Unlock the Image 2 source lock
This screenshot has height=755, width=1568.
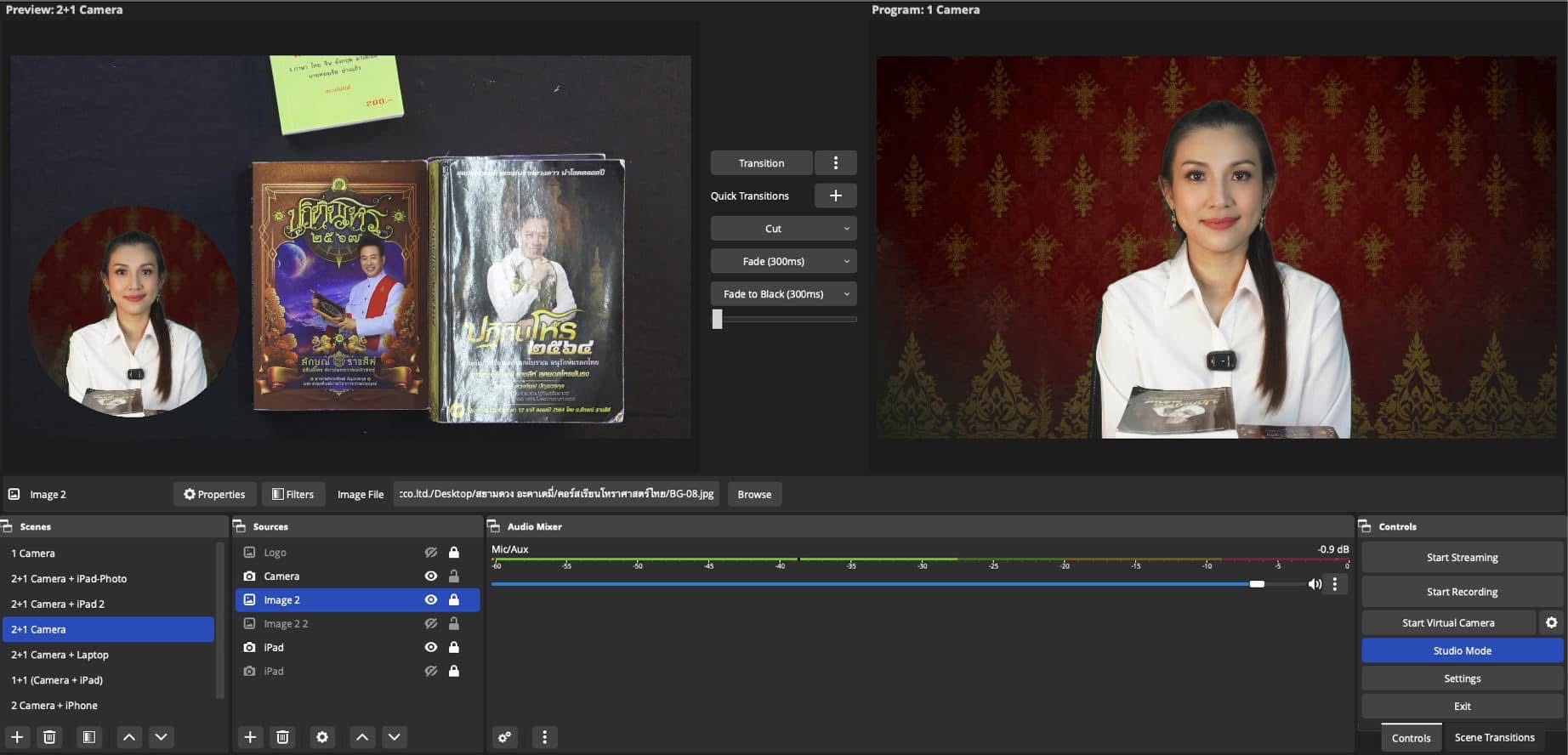[454, 600]
